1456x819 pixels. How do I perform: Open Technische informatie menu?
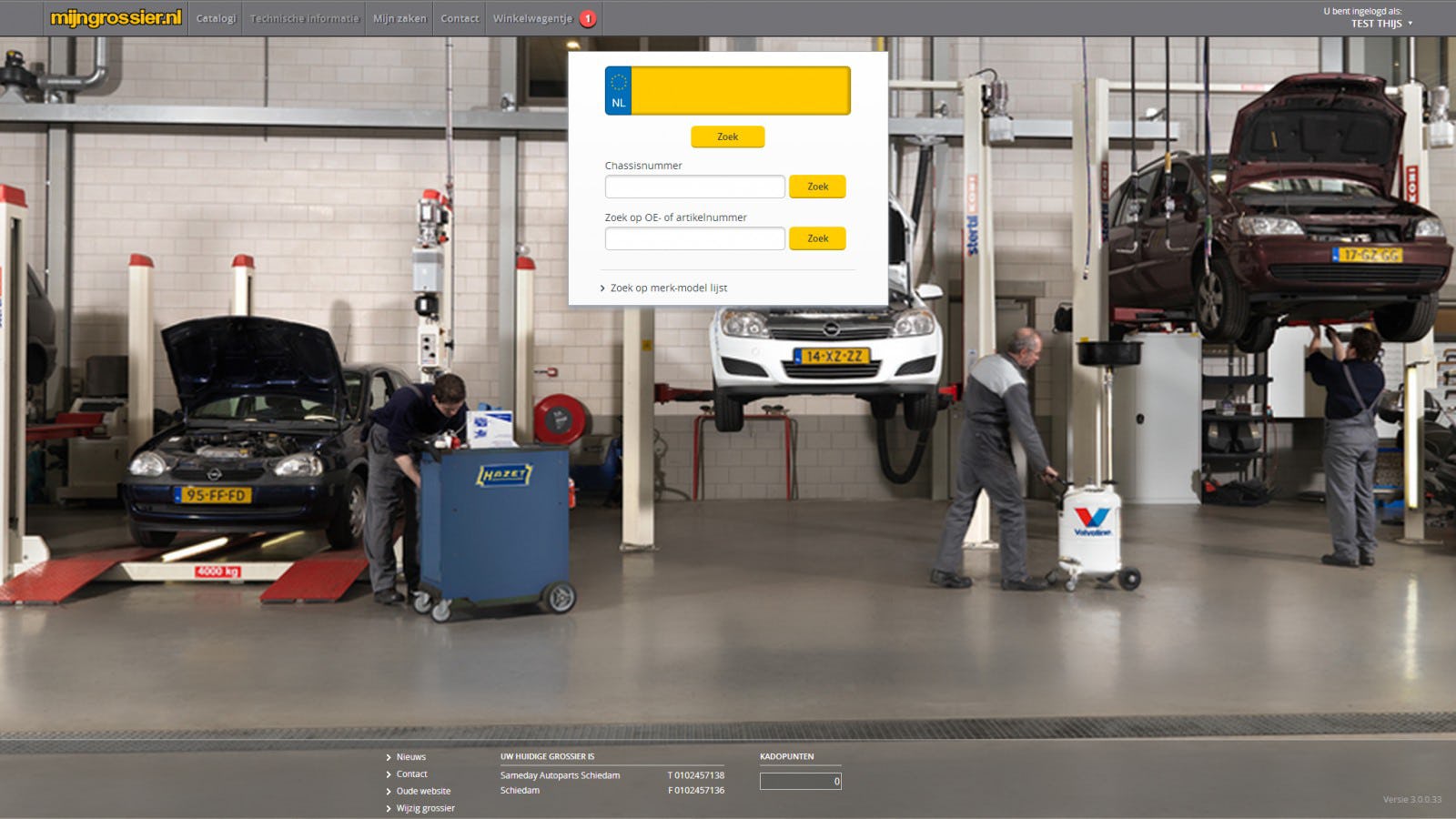tap(304, 18)
